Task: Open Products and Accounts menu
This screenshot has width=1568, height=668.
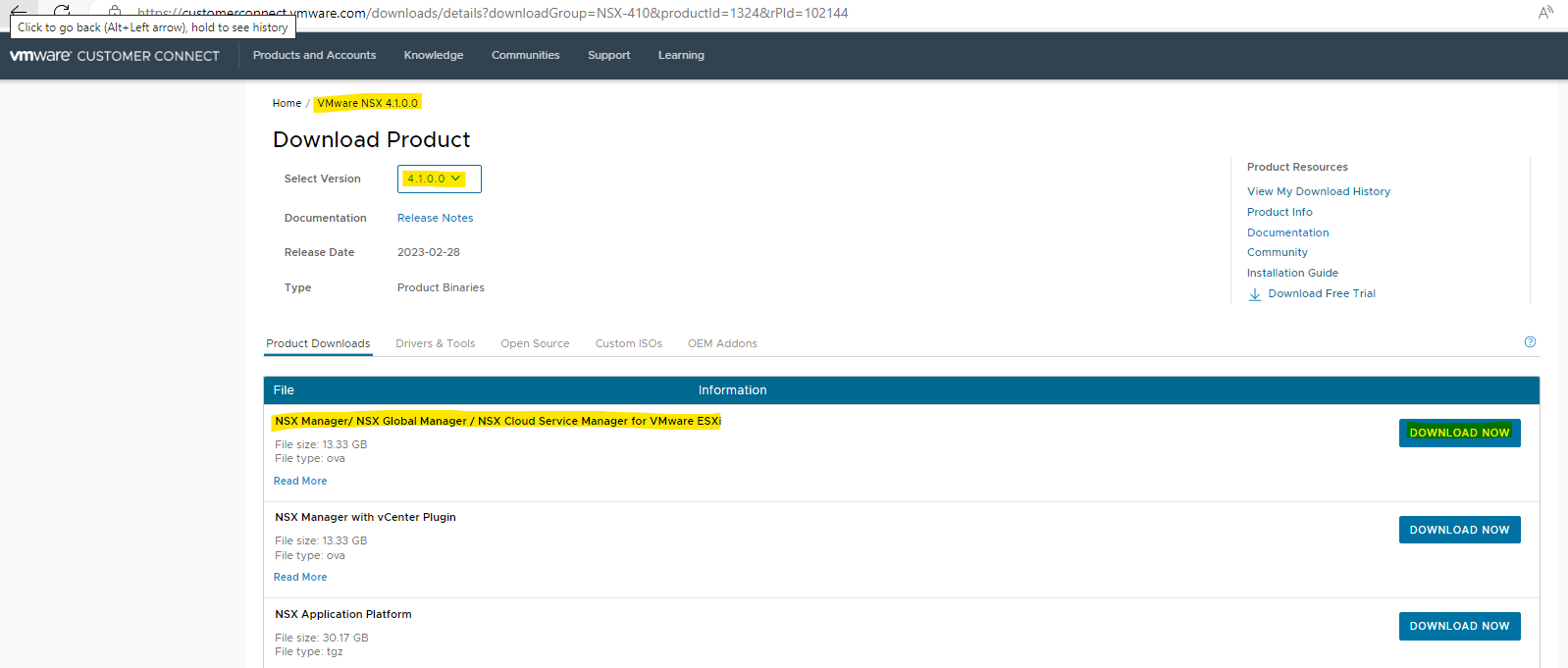Action: (x=314, y=56)
